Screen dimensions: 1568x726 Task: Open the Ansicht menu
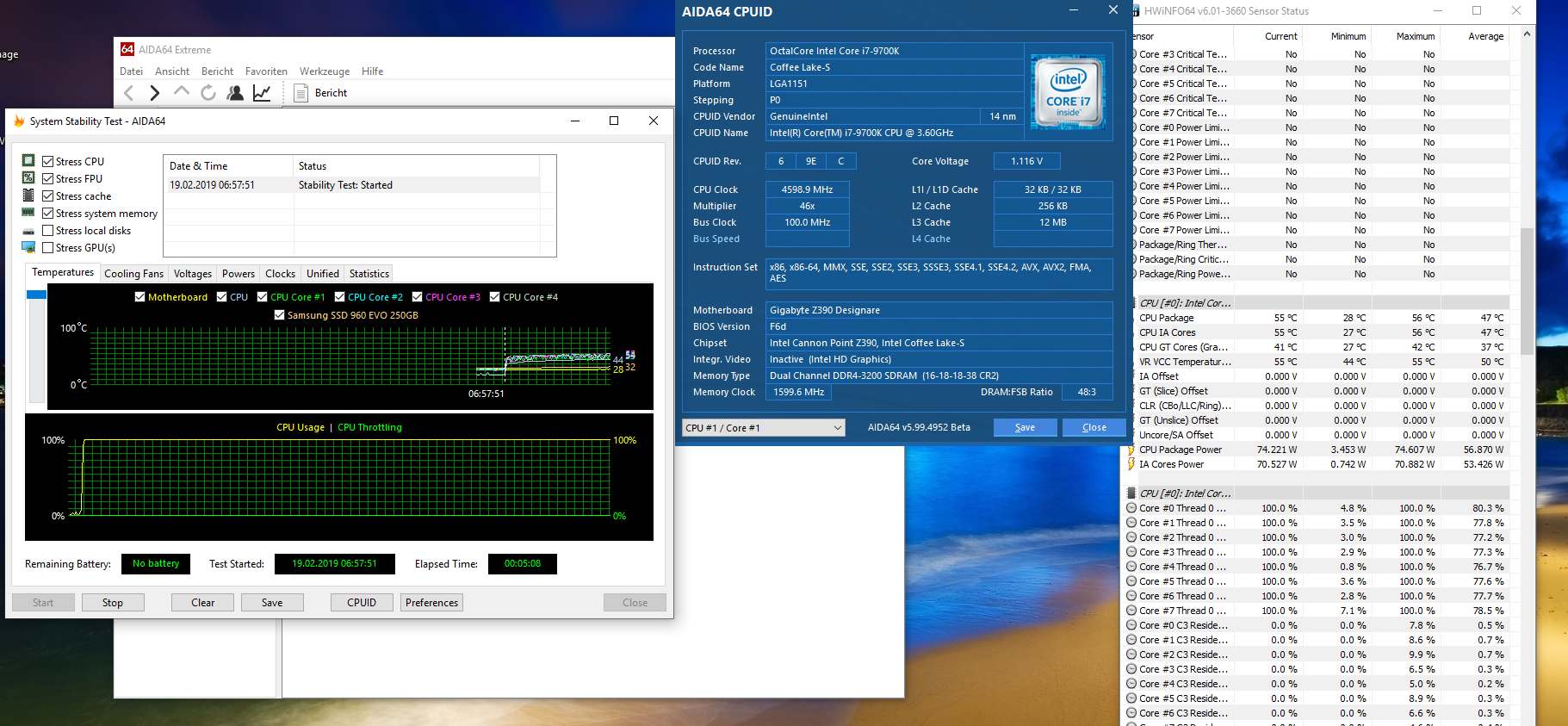point(172,71)
